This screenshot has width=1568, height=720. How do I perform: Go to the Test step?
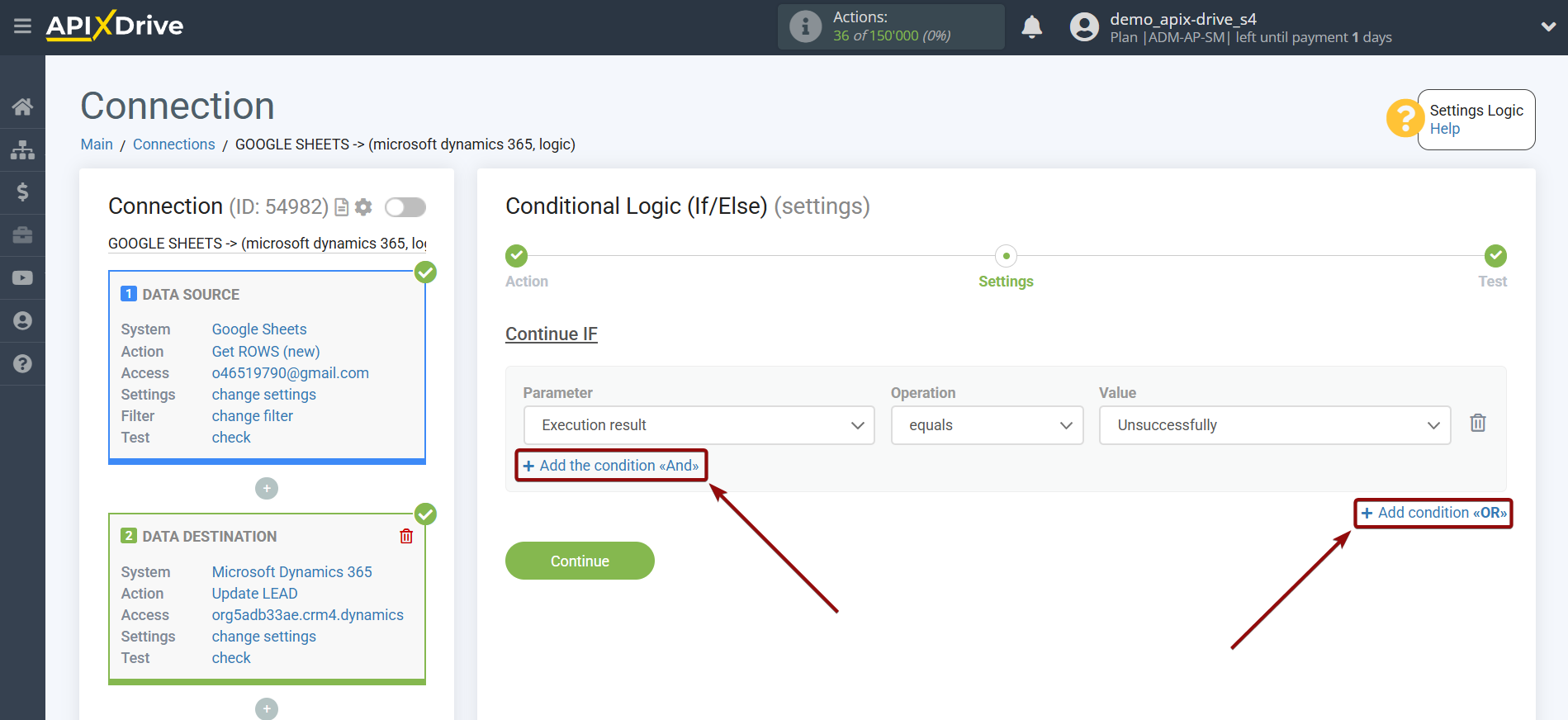coord(1495,256)
